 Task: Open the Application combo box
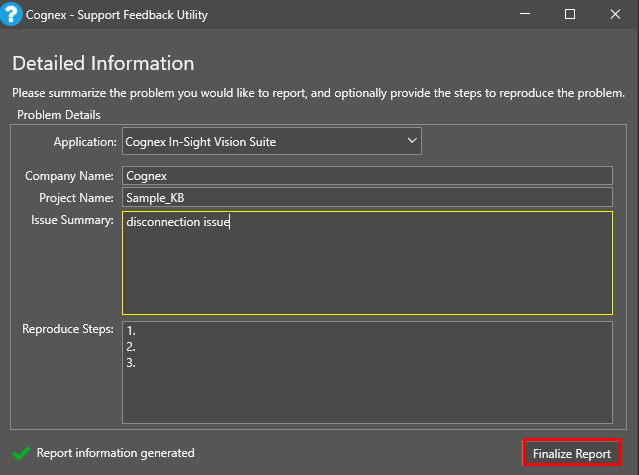[x=272, y=142]
